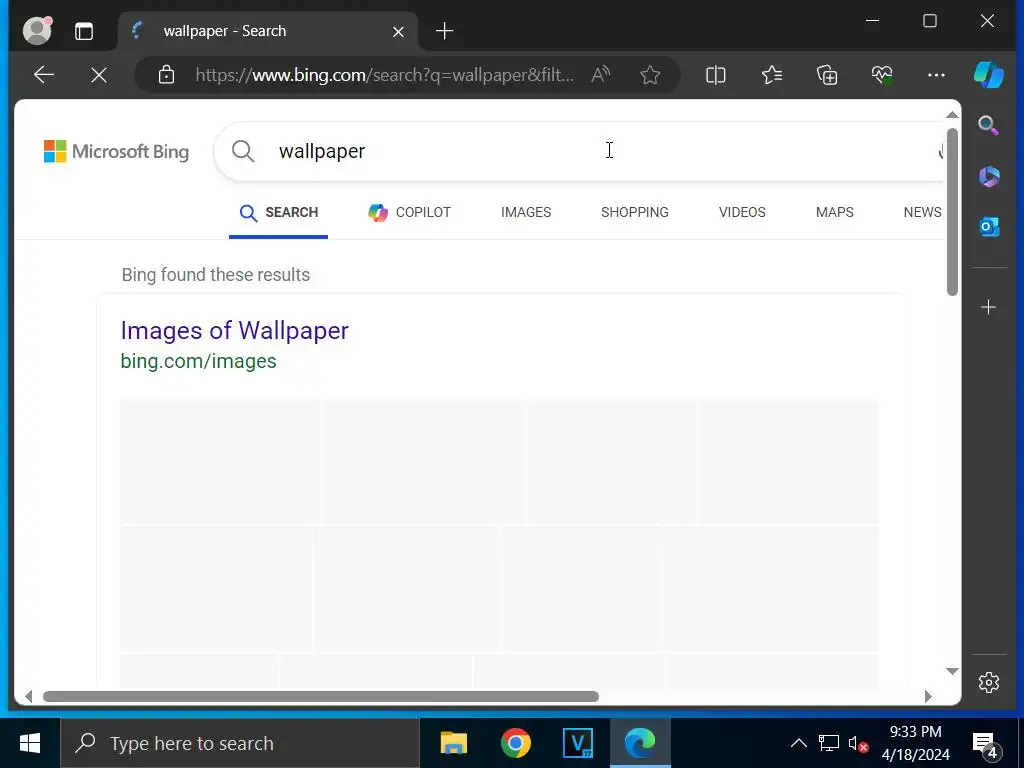
Task: Open Settings and more menu
Action: coord(936,75)
